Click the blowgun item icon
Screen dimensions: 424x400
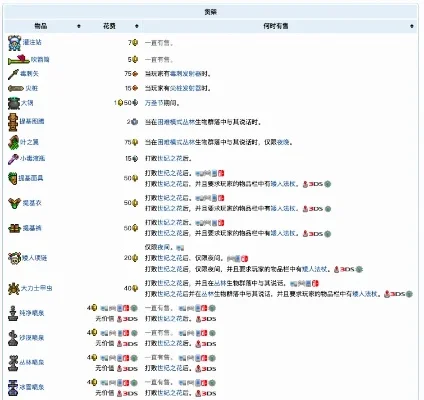pyautogui.click(x=19, y=59)
